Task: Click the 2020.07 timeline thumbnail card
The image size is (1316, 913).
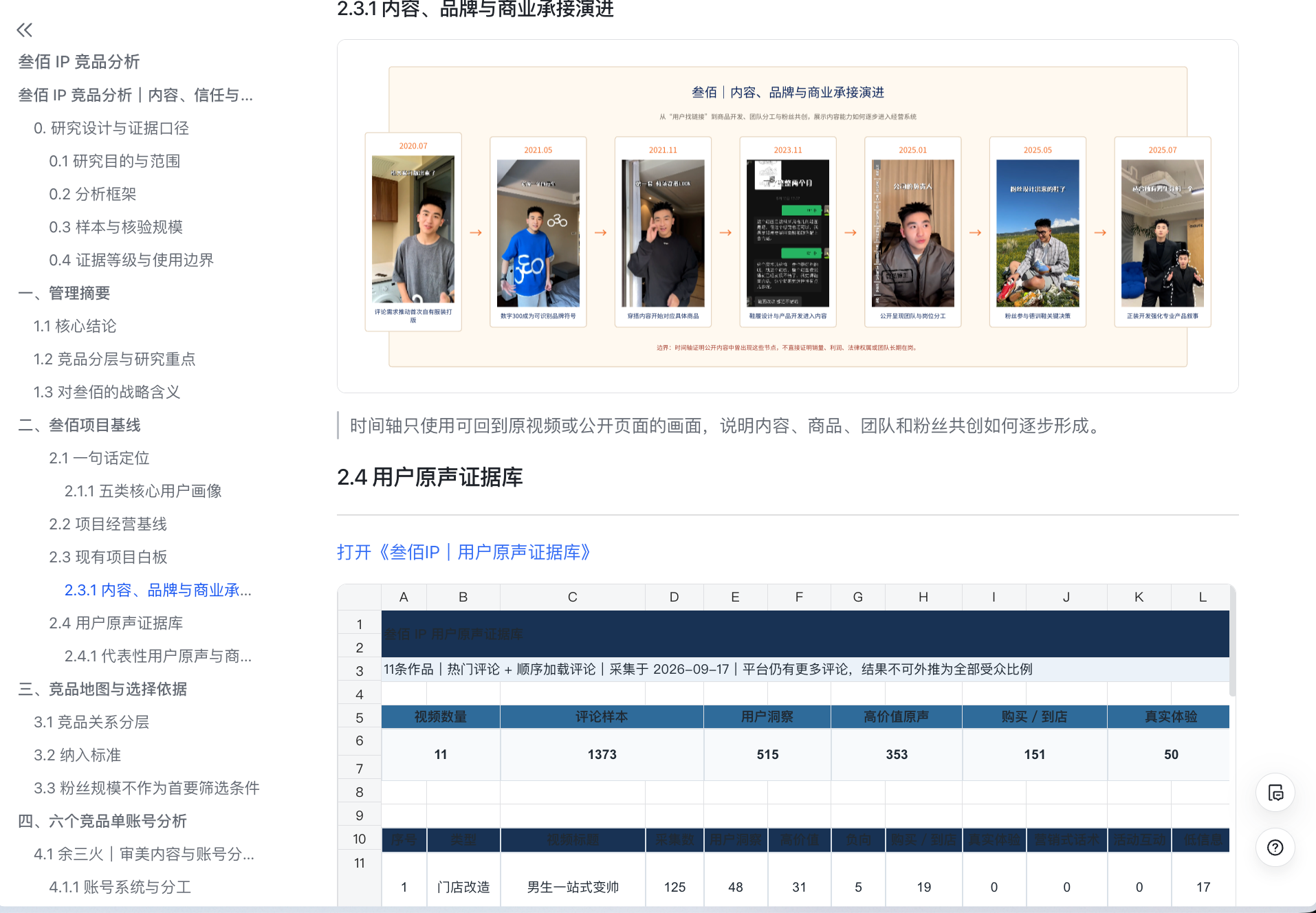Action: [413, 232]
